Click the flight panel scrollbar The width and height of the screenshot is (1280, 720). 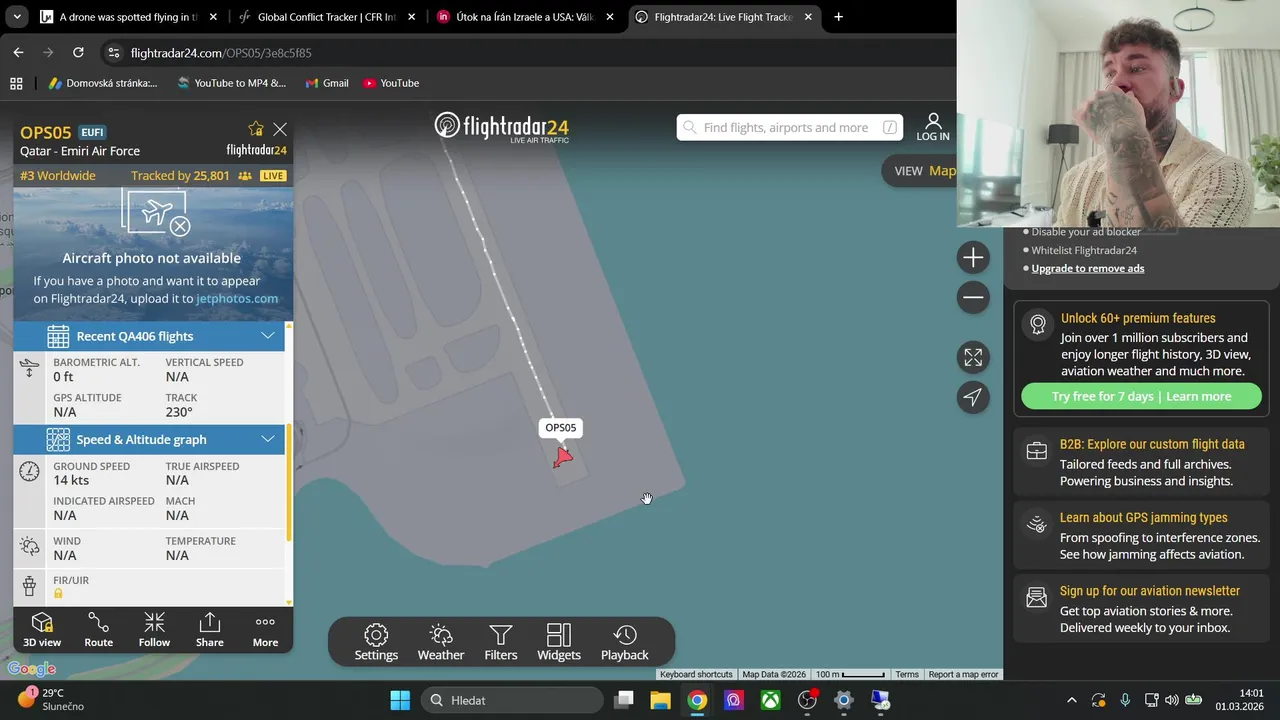click(290, 481)
